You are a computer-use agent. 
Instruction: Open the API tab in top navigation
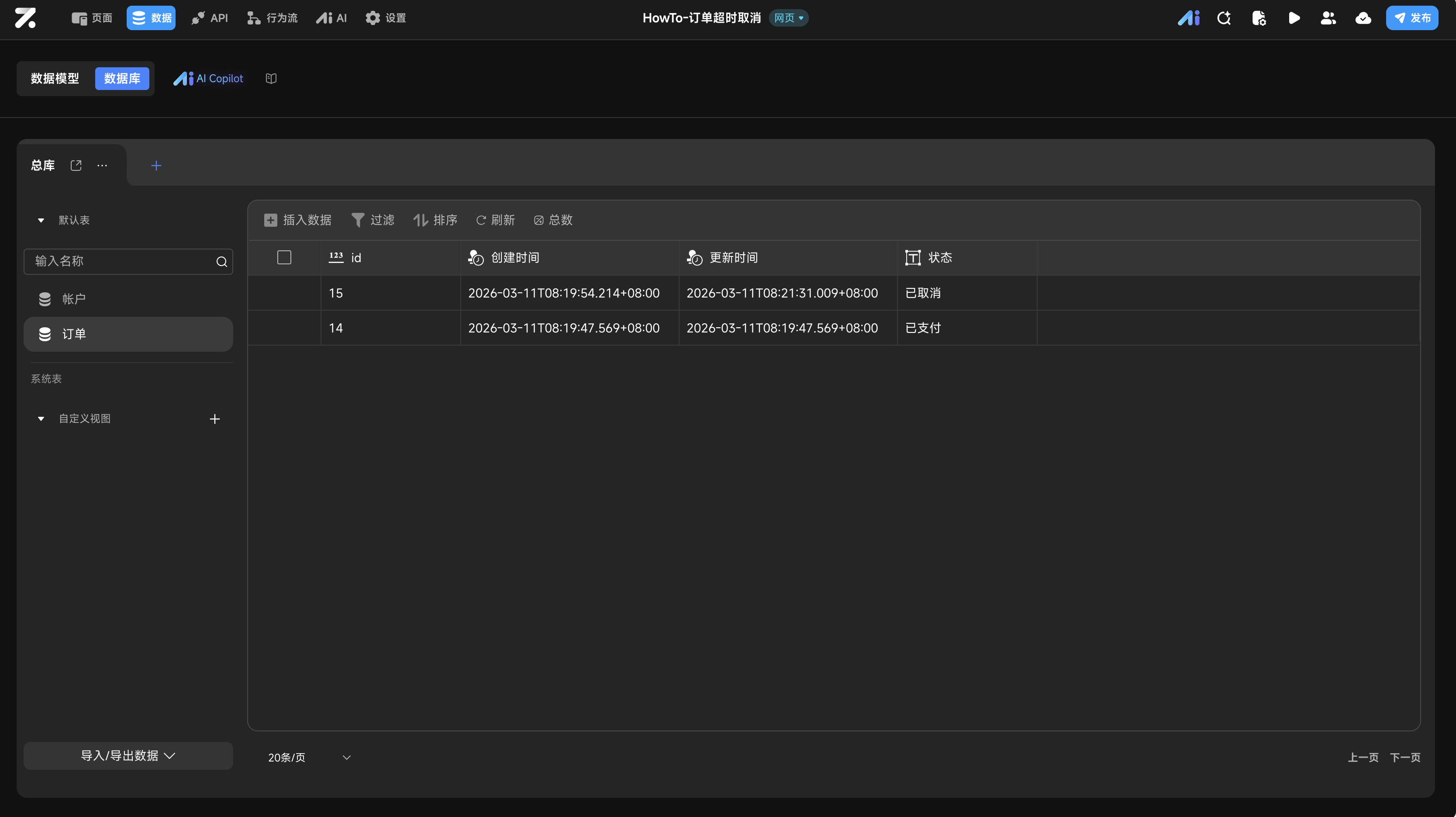[x=210, y=18]
